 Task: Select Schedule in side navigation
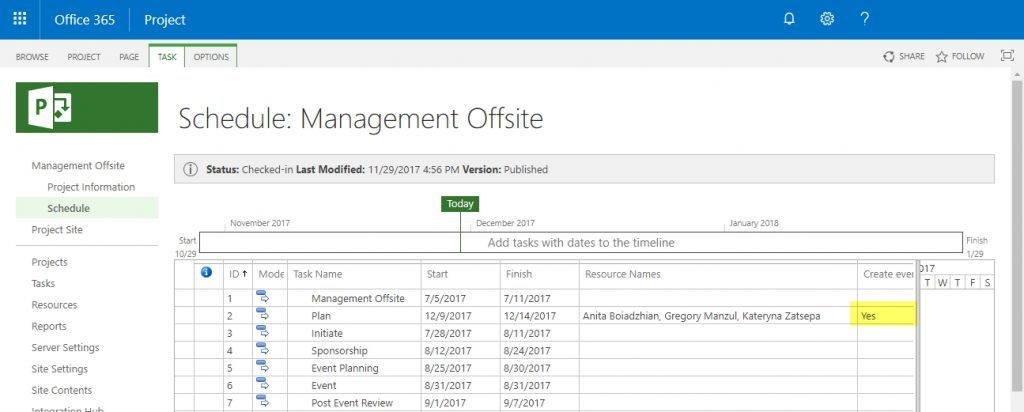[x=87, y=208]
